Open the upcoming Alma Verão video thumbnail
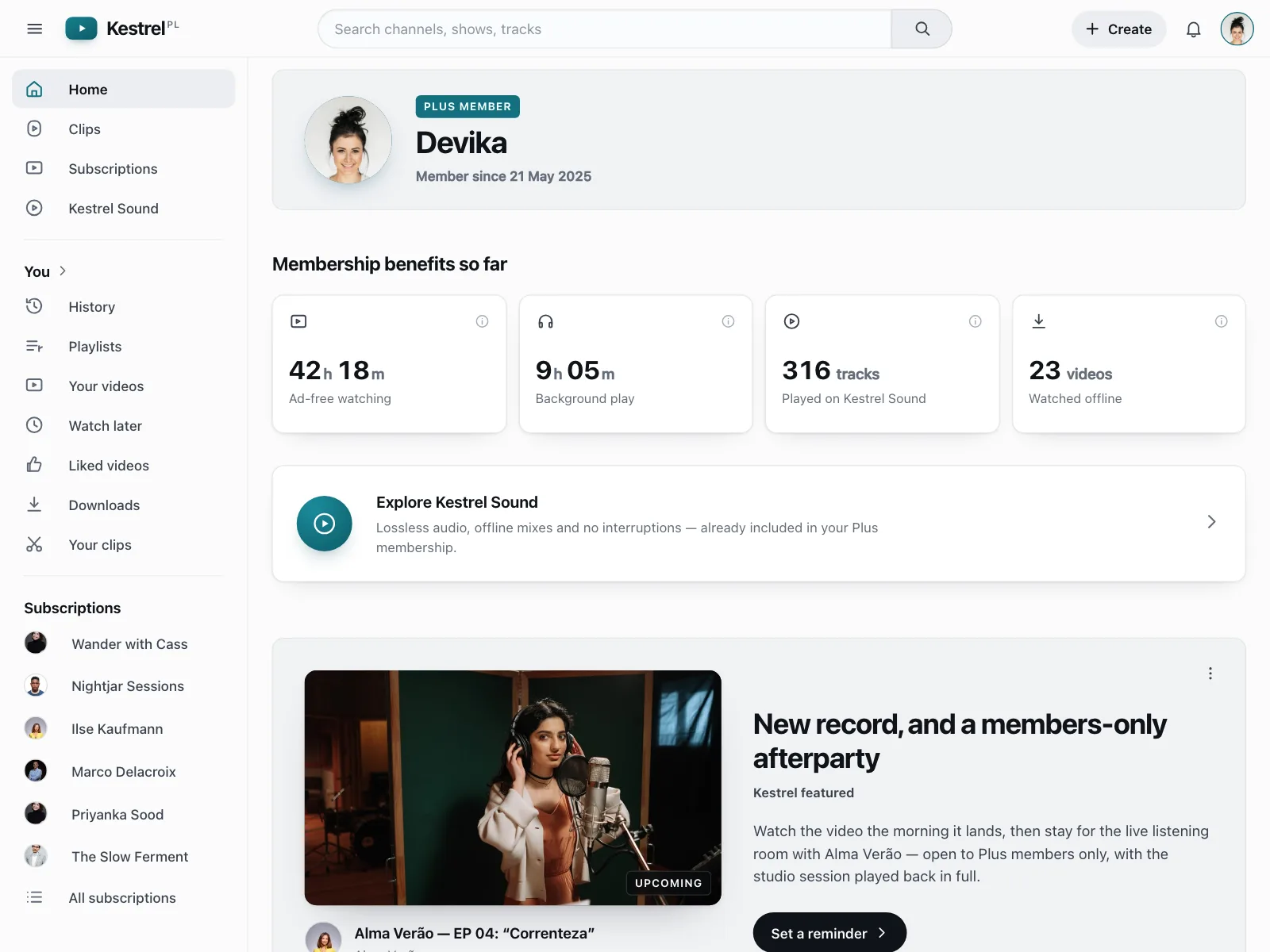The image size is (1270, 952). (x=513, y=788)
